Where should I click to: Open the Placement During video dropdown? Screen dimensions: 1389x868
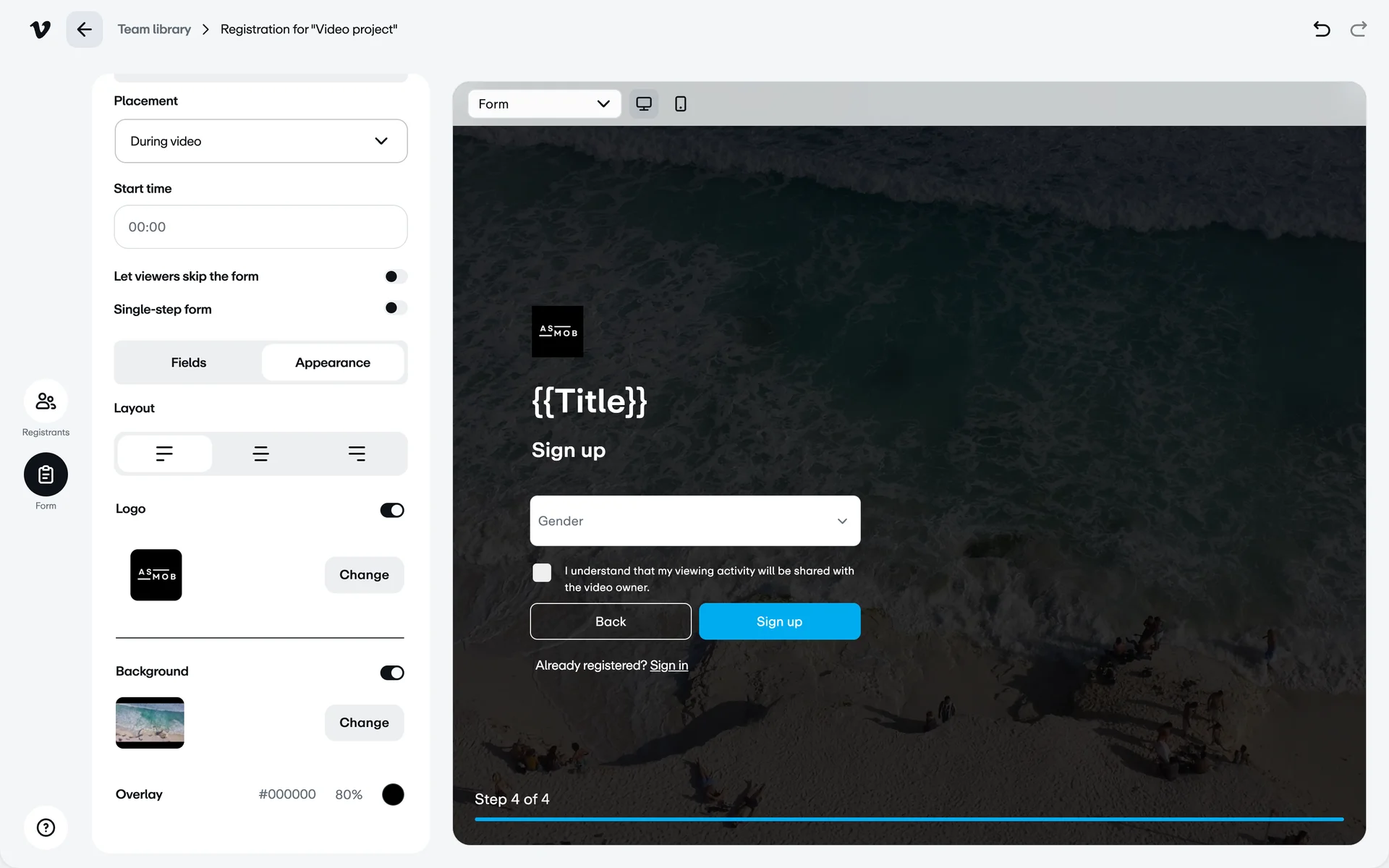260,141
